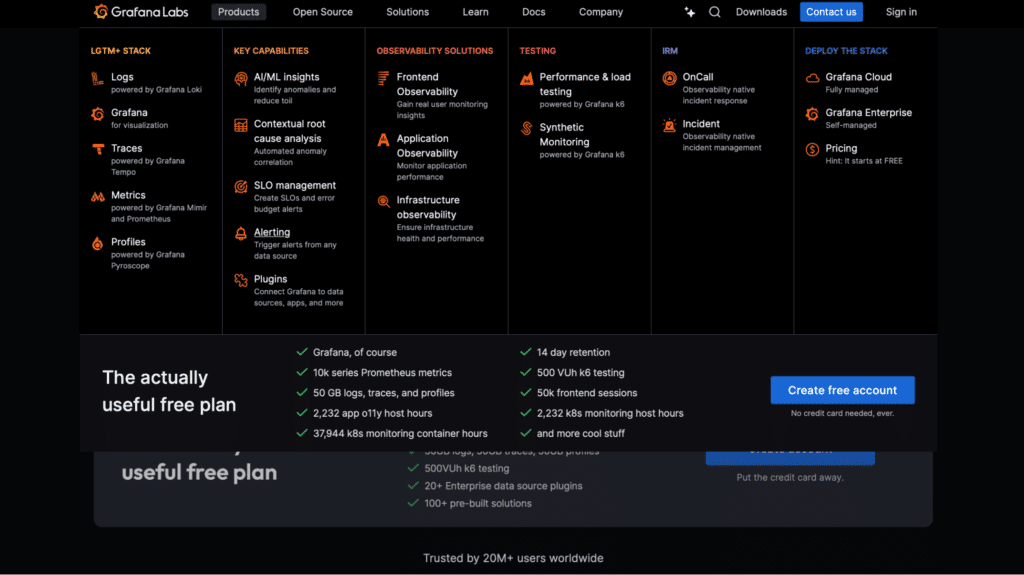The image size is (1024, 575).
Task: Open the Solutions menu
Action: pyautogui.click(x=408, y=12)
